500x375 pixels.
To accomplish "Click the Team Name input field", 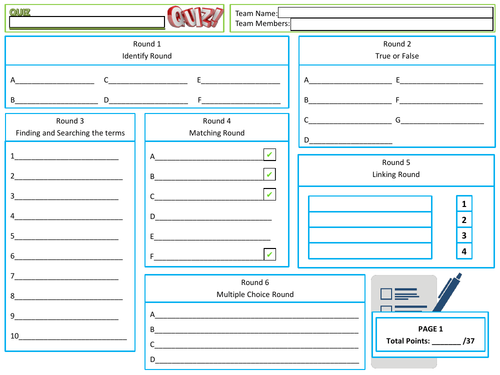I will click(386, 13).
